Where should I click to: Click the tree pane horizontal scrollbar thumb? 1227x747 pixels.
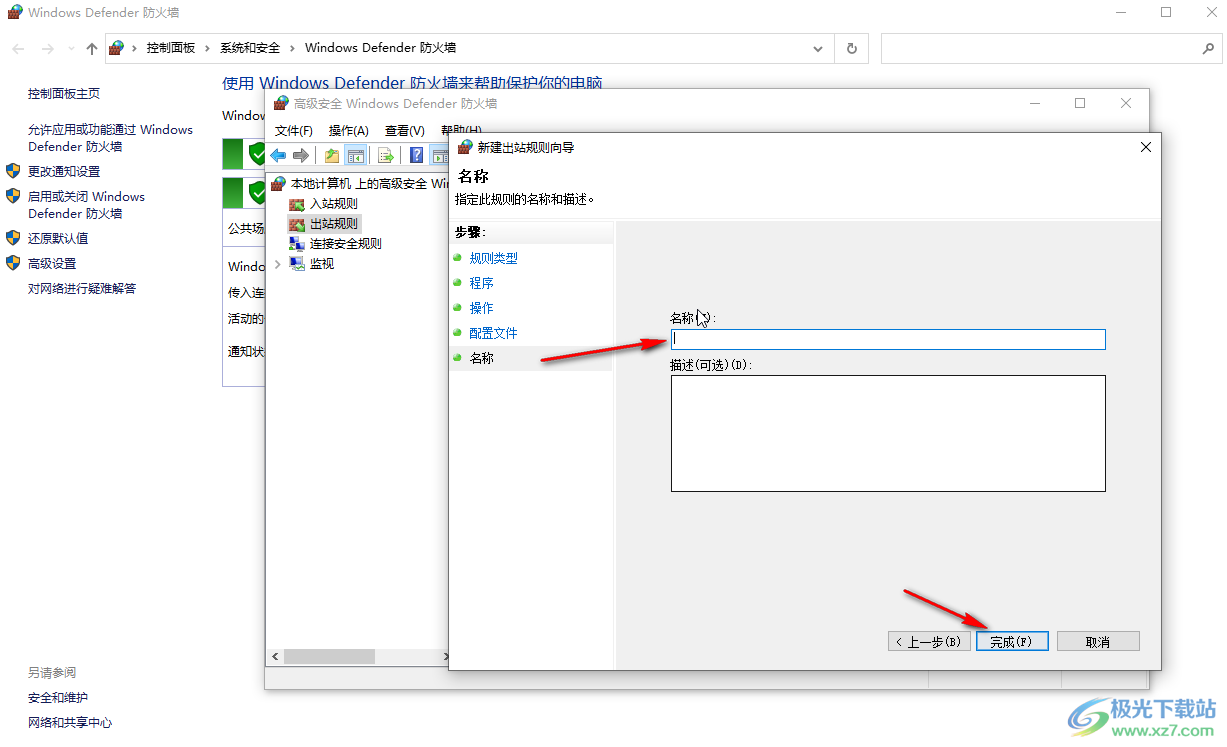click(x=329, y=657)
